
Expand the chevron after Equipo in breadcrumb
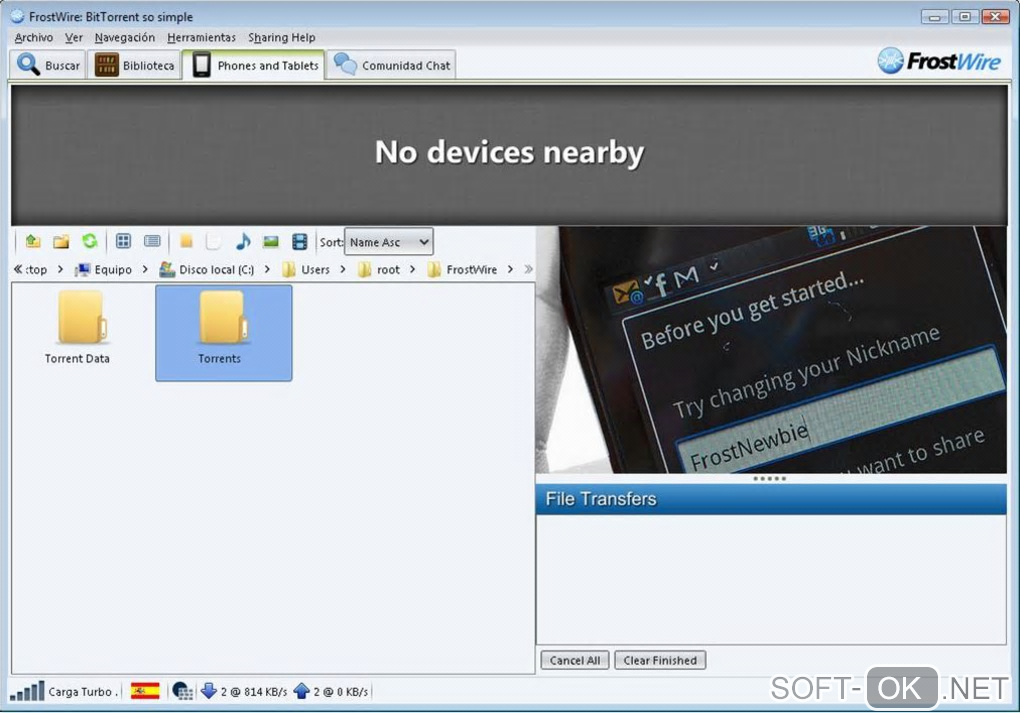point(145,269)
